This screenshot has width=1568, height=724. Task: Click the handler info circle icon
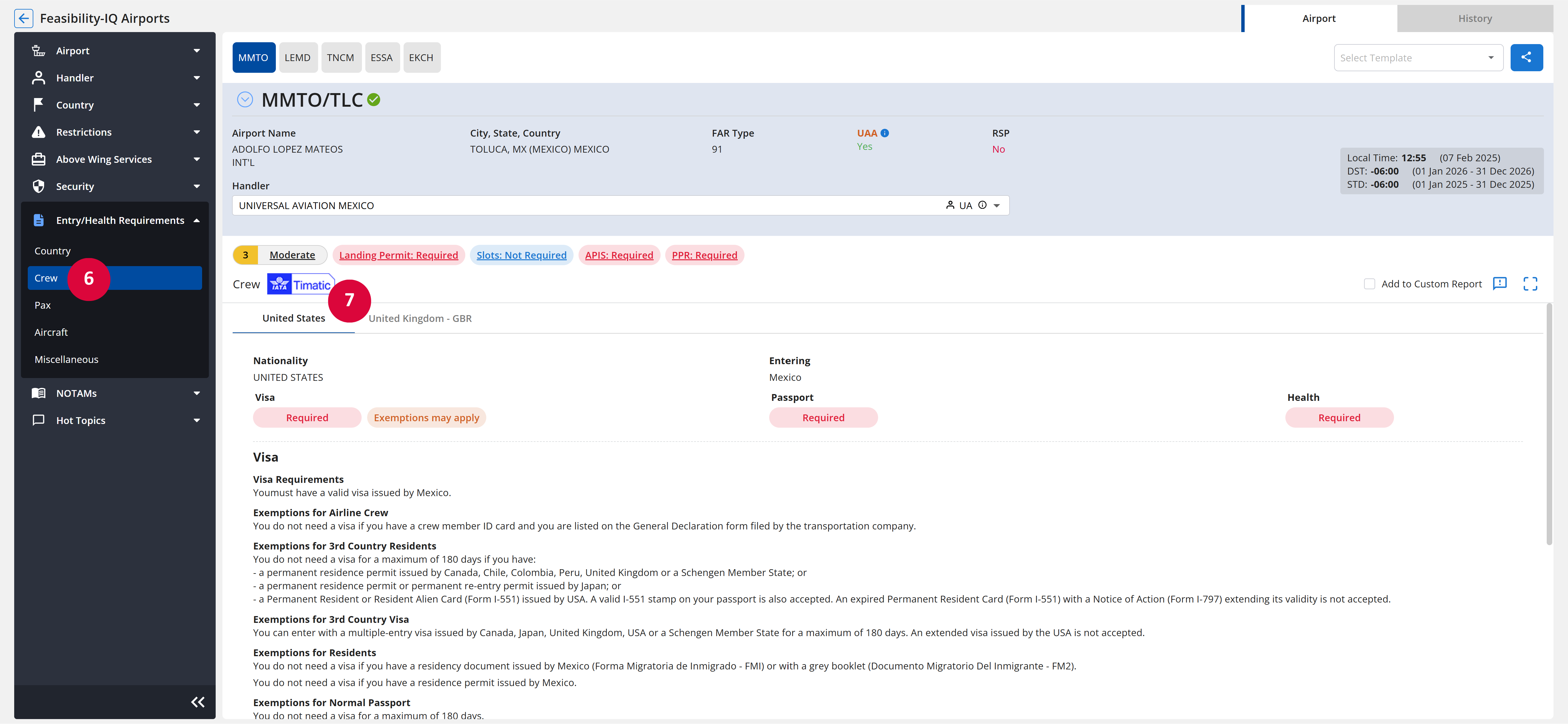[x=982, y=206]
